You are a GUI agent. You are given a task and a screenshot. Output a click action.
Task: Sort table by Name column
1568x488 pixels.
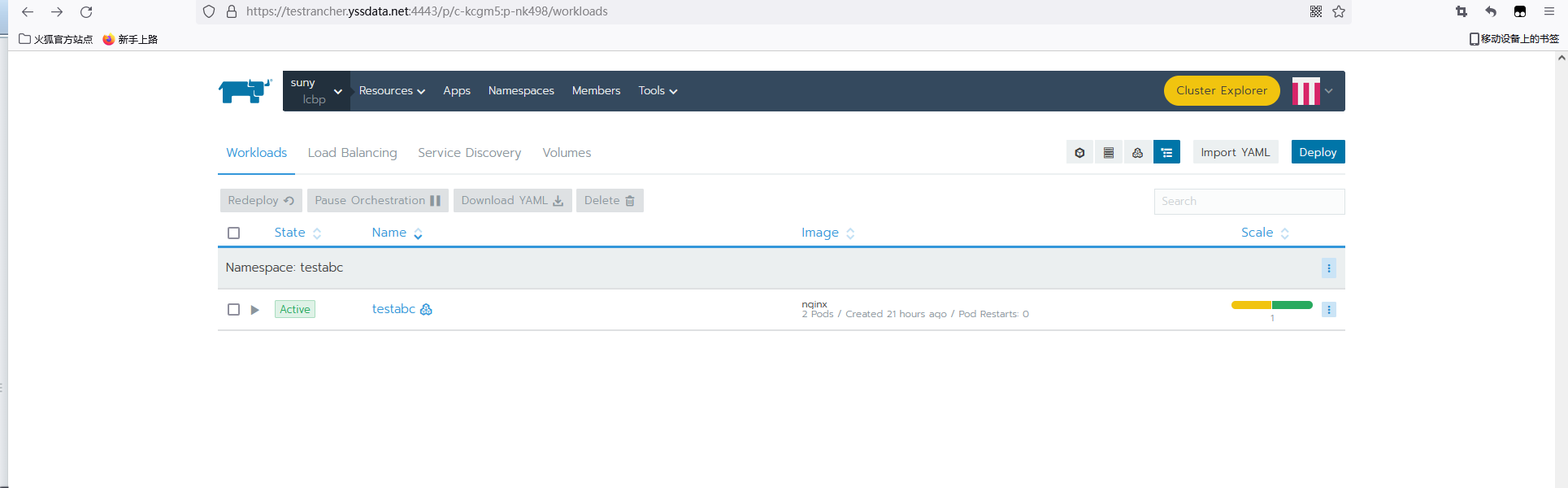click(397, 233)
